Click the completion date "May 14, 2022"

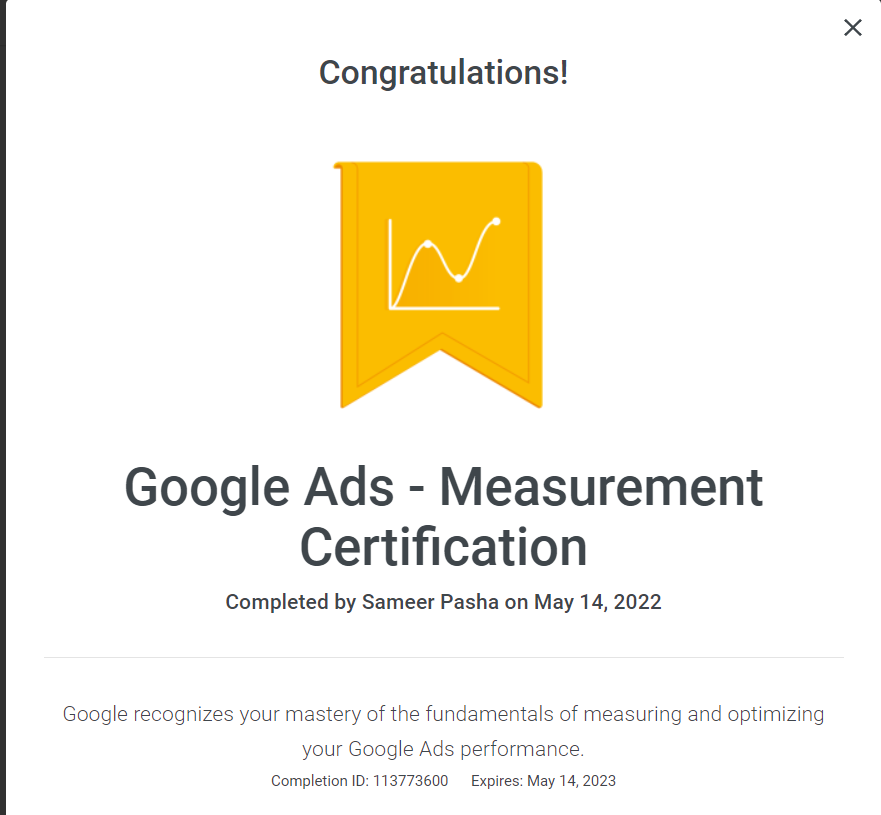pyautogui.click(x=598, y=602)
